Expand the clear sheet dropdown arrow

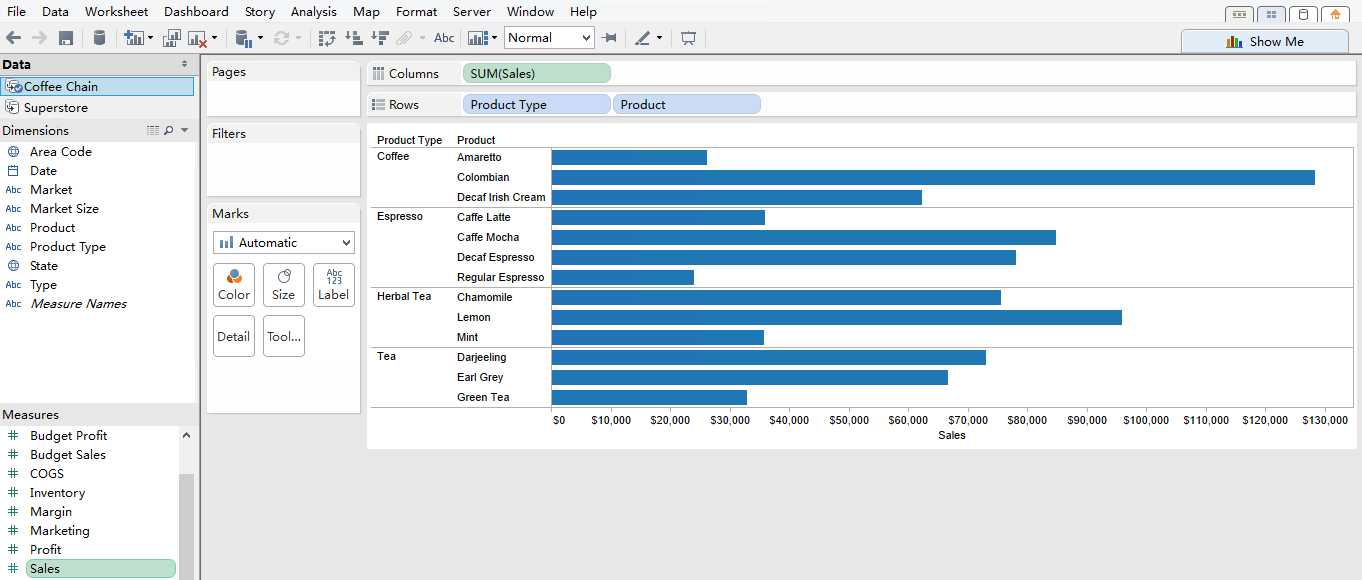coord(214,38)
